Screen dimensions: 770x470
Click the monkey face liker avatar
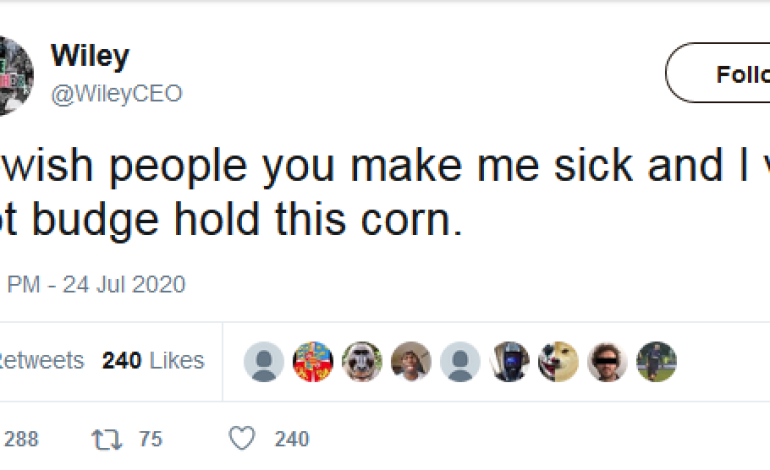[362, 361]
